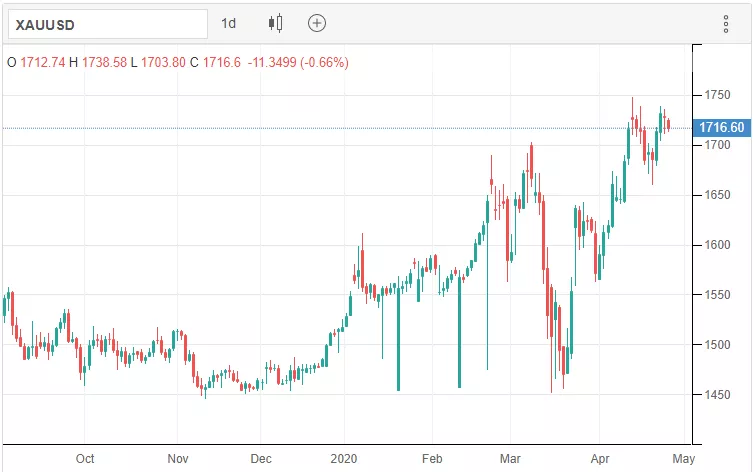
Task: Click the add indicator plus icon
Action: (x=317, y=23)
